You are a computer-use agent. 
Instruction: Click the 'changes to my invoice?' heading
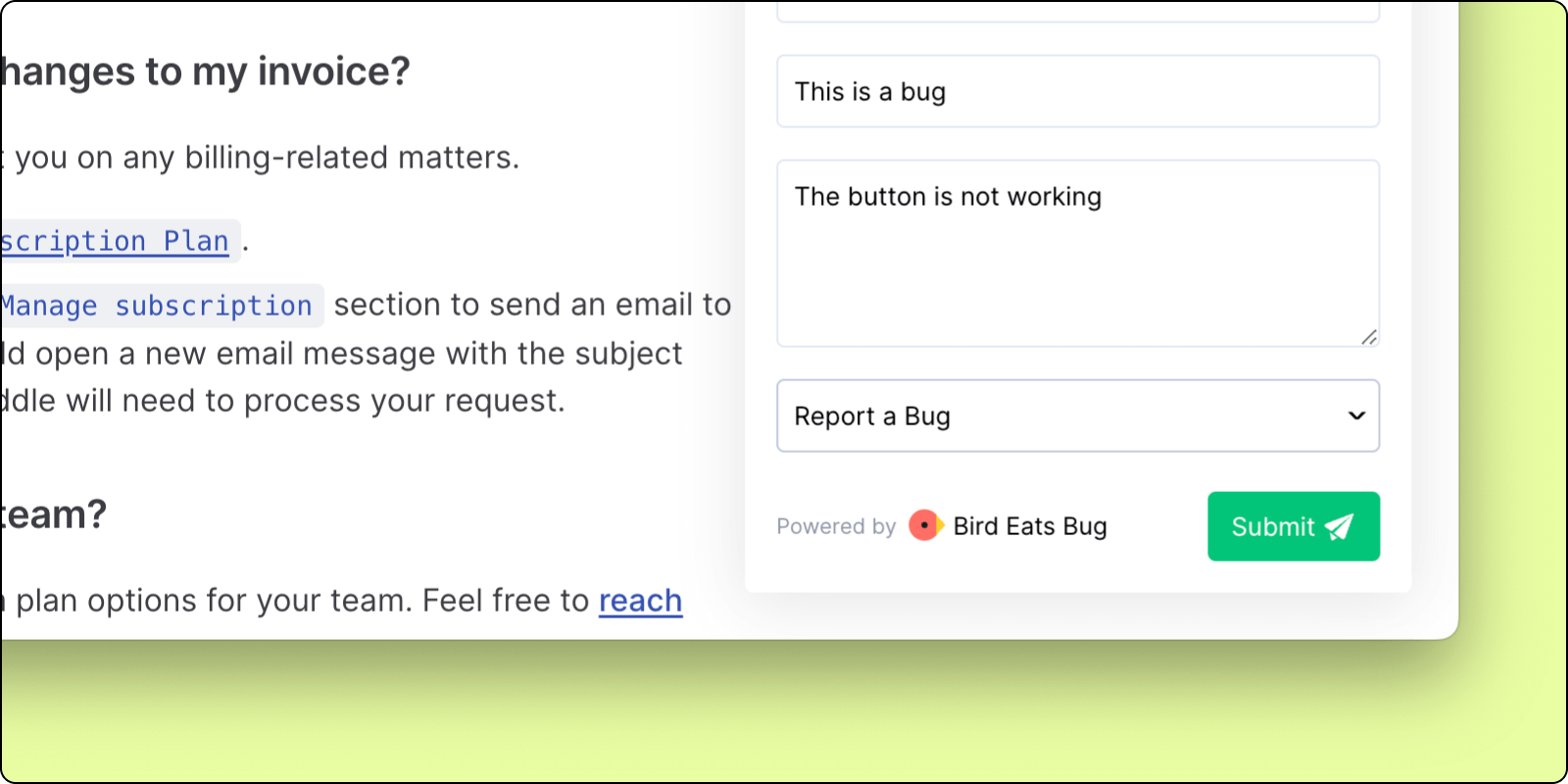tap(205, 72)
